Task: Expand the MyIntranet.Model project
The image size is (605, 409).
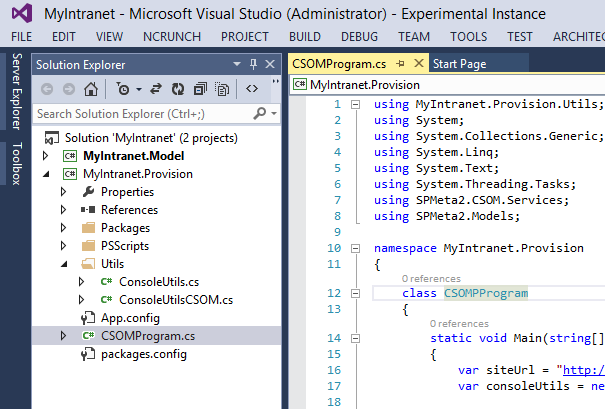Action: tap(46, 156)
